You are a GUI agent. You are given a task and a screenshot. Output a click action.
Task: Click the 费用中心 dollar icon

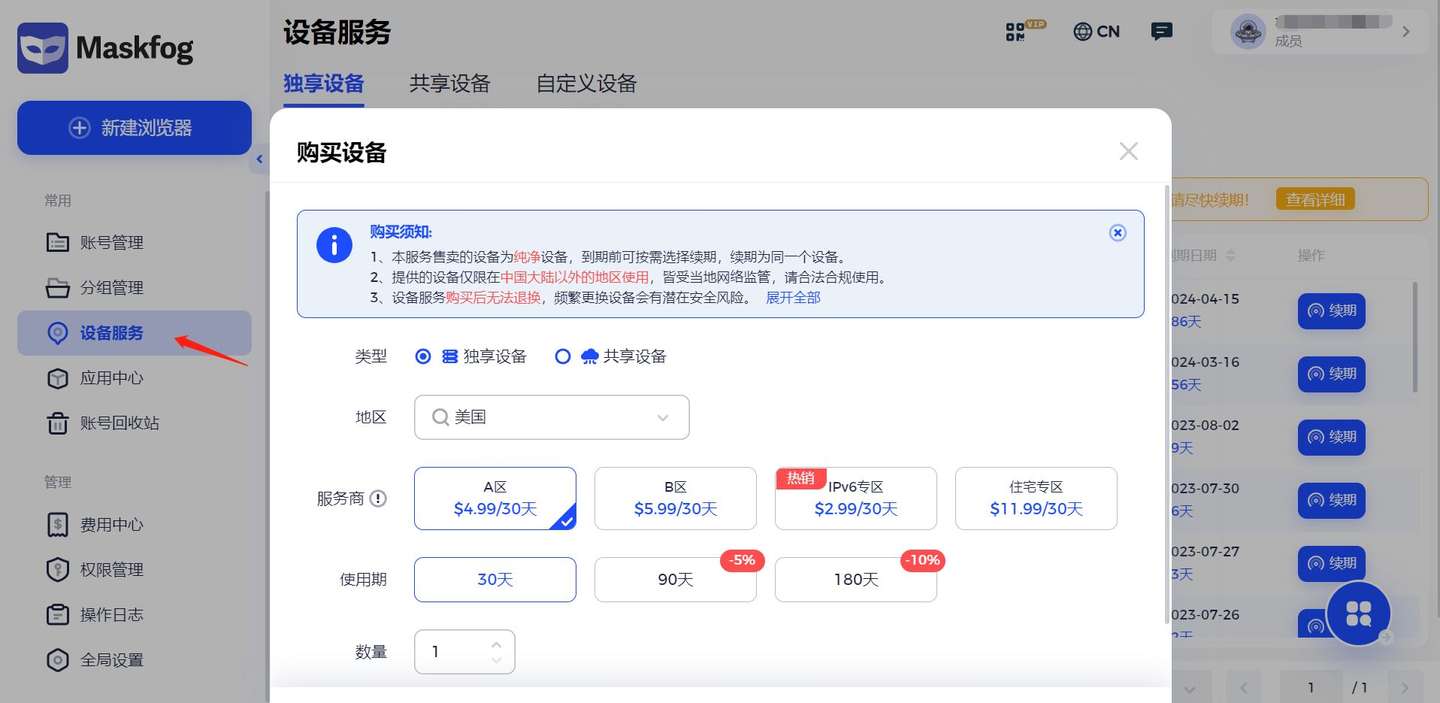(58, 524)
